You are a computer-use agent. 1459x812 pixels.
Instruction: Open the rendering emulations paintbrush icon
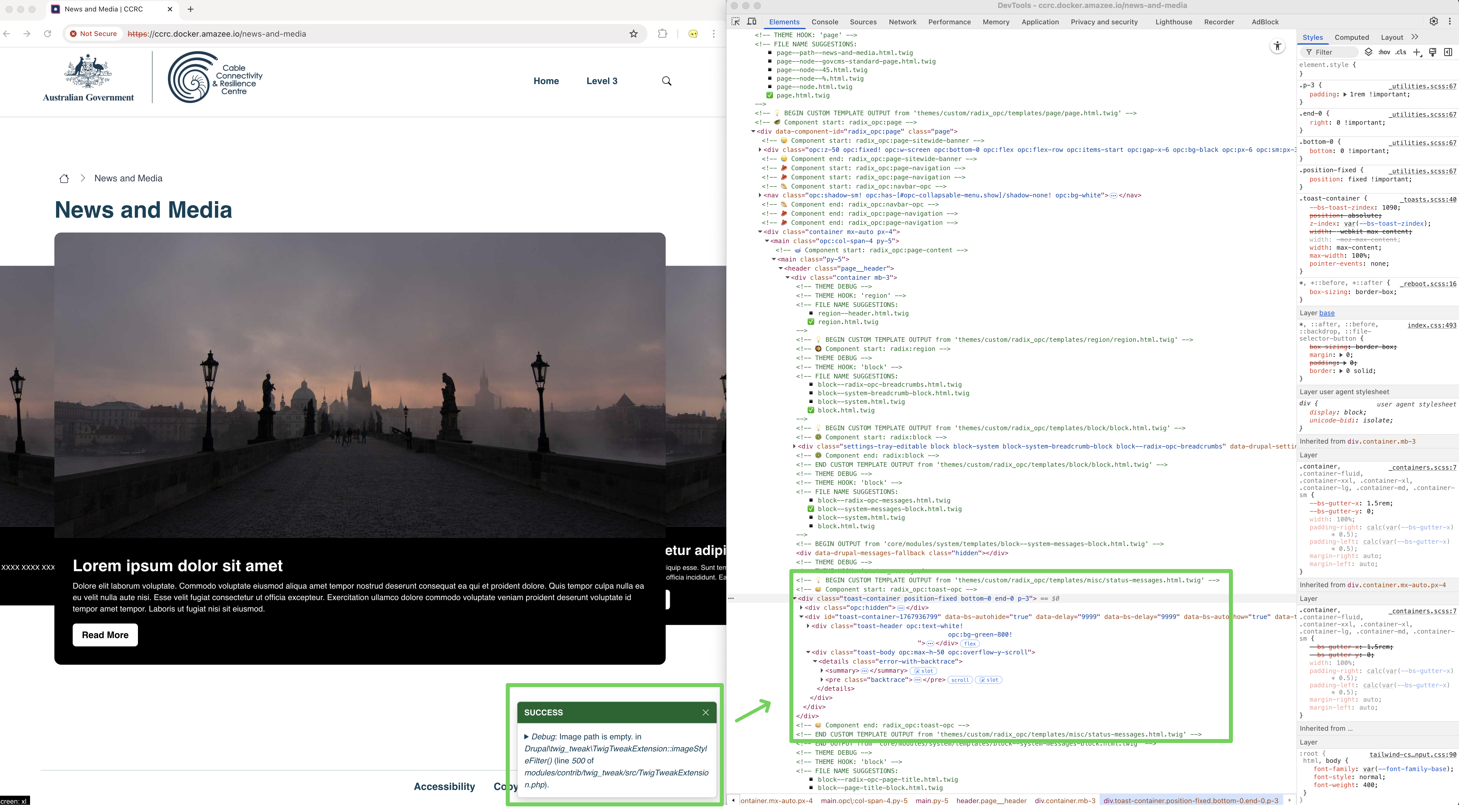point(1432,52)
